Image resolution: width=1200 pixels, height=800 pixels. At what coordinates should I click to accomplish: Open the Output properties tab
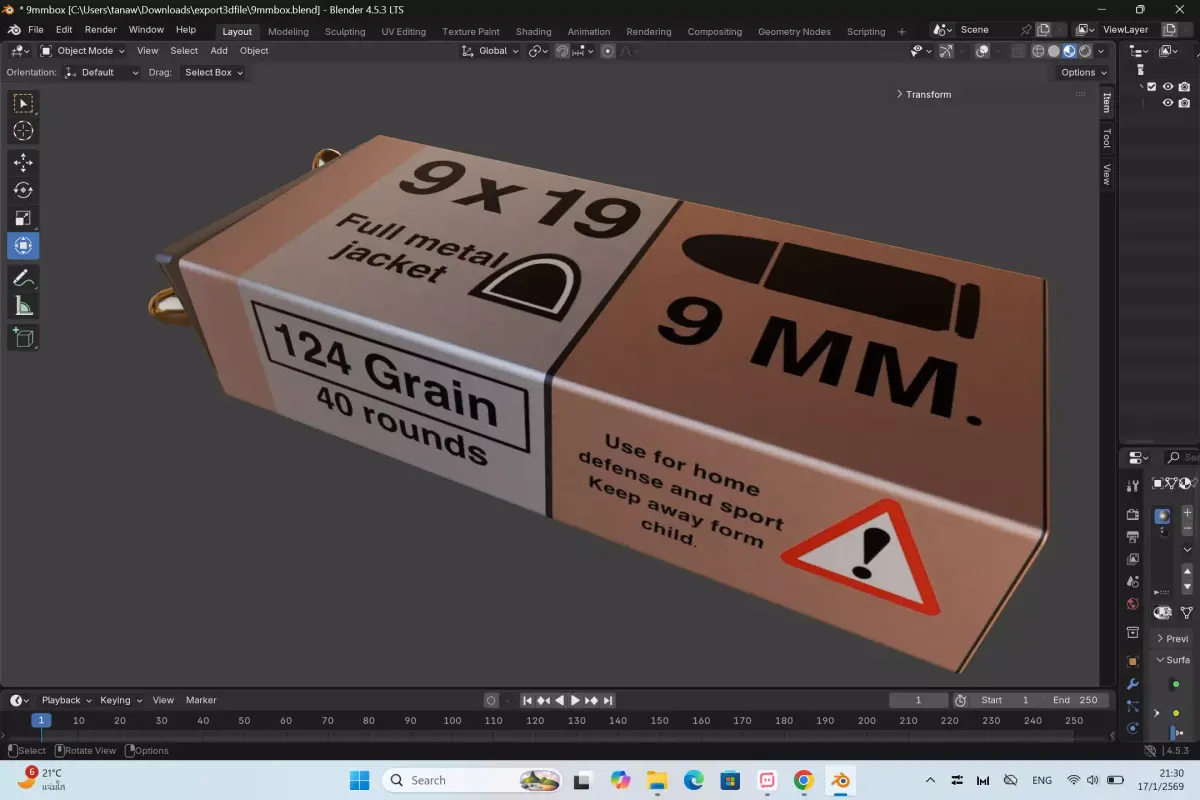click(x=1133, y=537)
